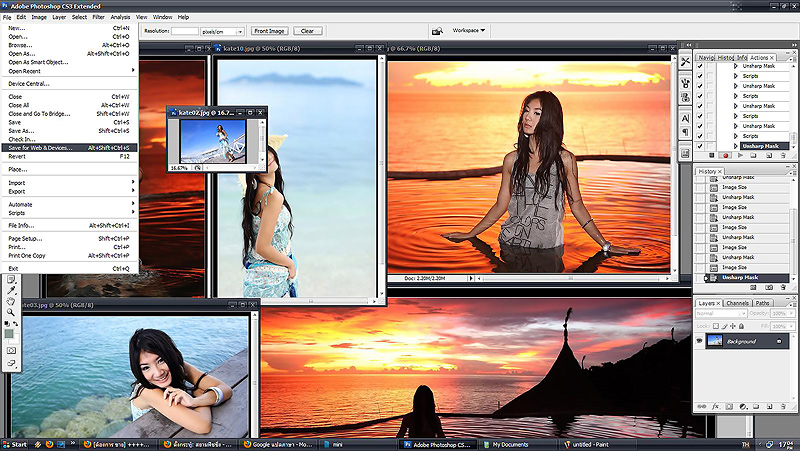The height and width of the screenshot is (451, 800).
Task: Toggle checkmark of highlighted Unsharp Mask action
Action: [x=699, y=146]
